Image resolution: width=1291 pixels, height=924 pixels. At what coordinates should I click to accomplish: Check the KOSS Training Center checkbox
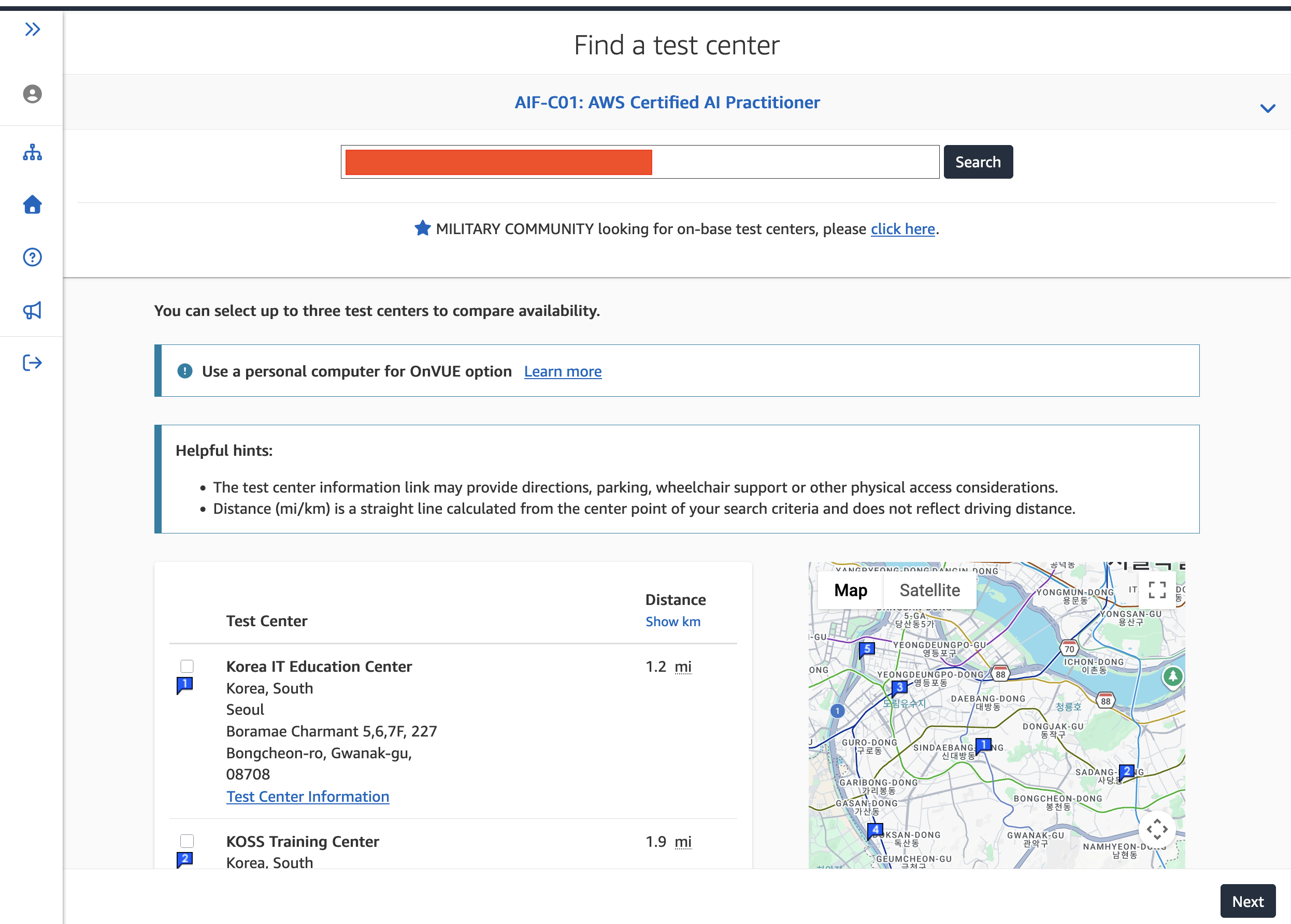coord(187,841)
